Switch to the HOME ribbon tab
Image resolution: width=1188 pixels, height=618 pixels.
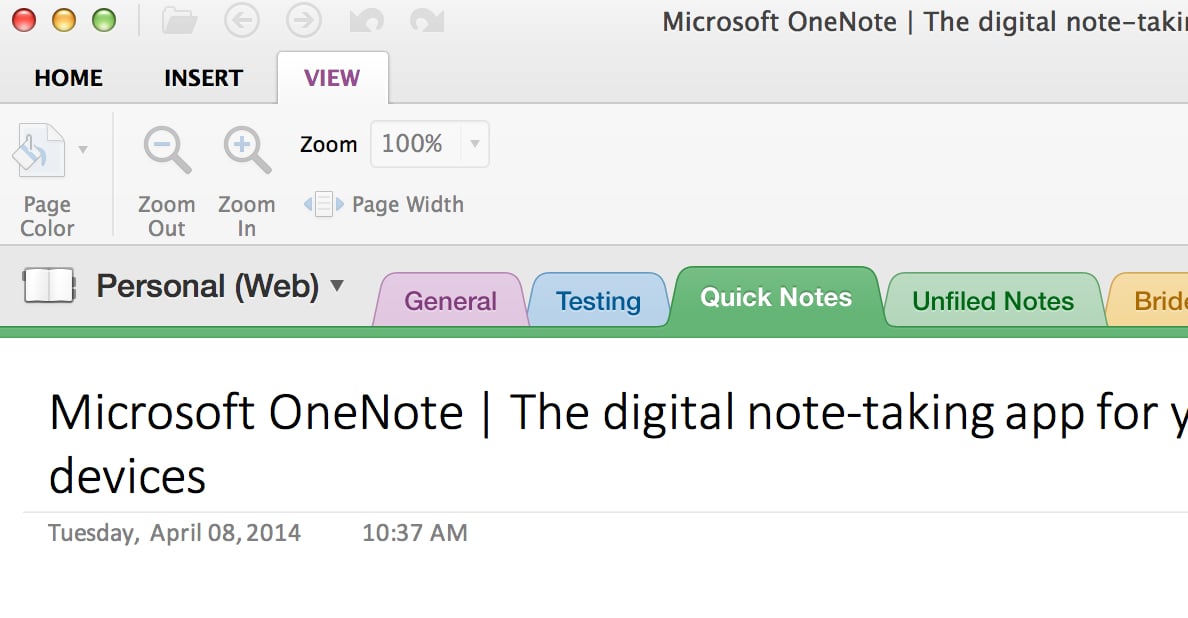tap(69, 78)
